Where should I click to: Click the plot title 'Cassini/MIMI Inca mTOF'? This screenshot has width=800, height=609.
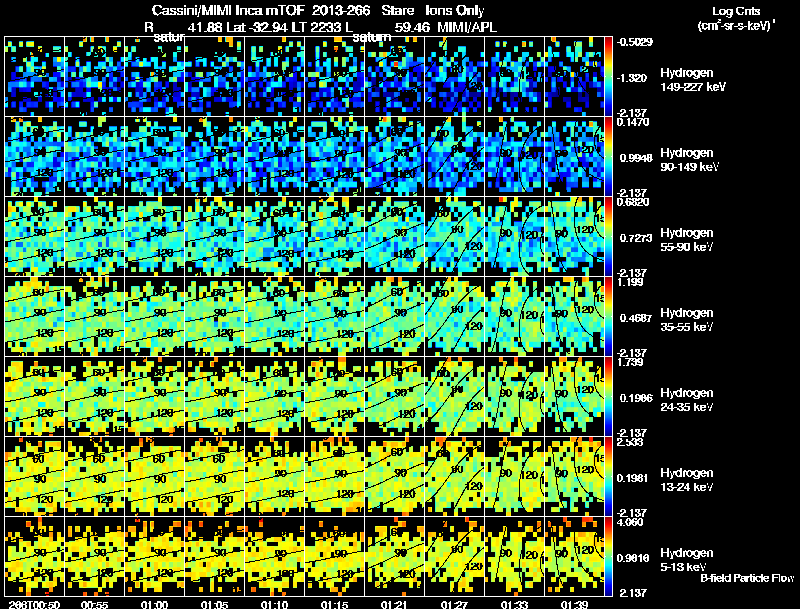coord(229,11)
